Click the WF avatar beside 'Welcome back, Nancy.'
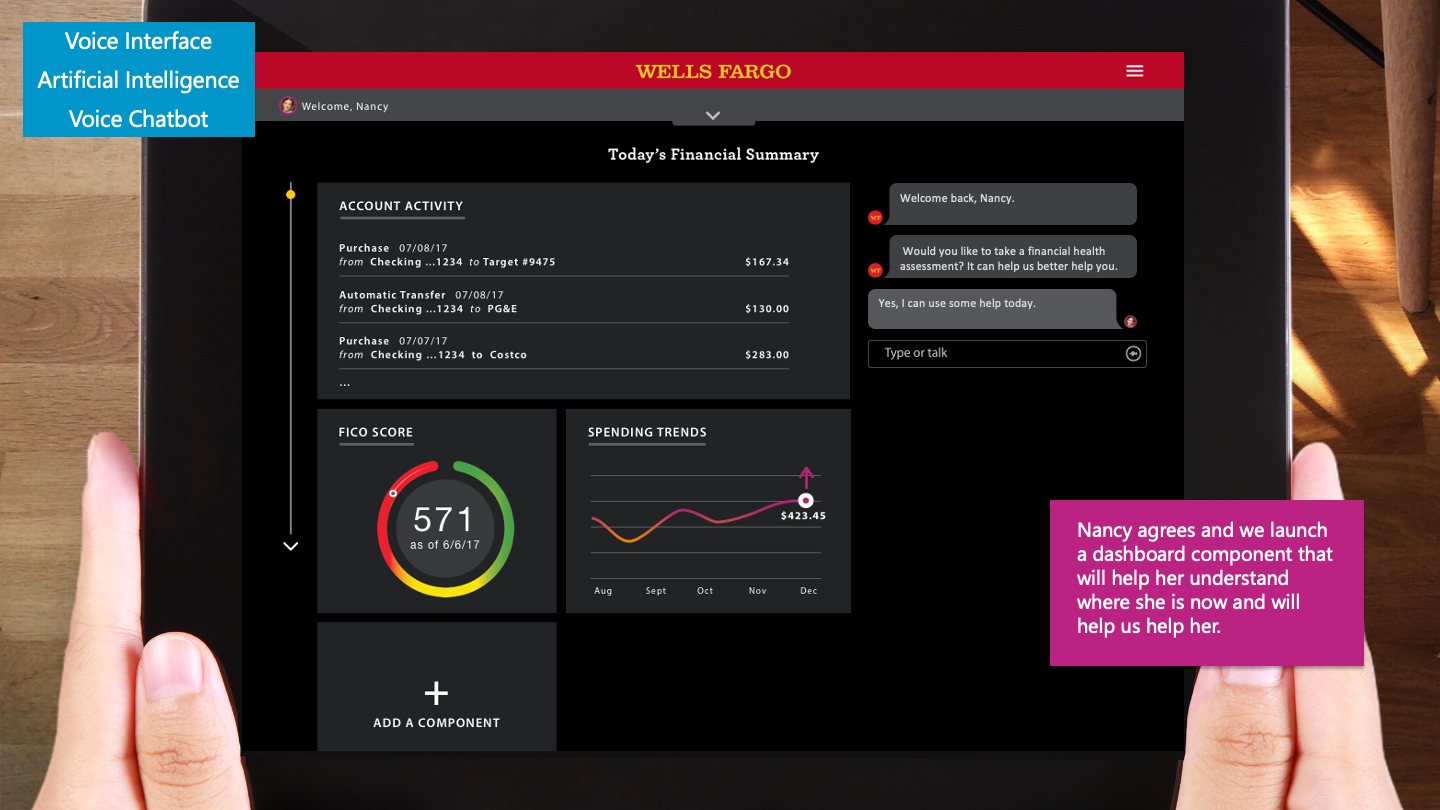1440x810 pixels. (875, 217)
